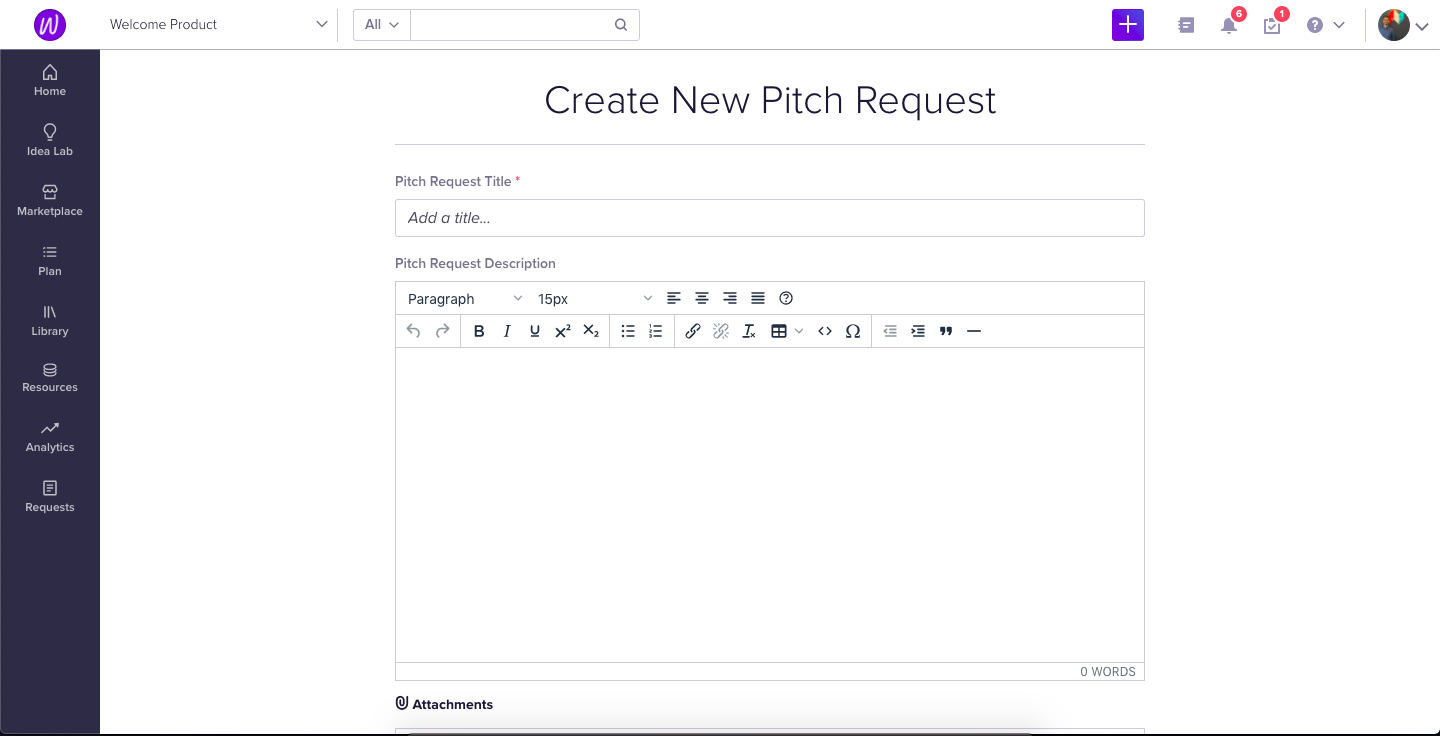Open the table insert dropdown
The image size is (1440, 736).
[x=787, y=331]
